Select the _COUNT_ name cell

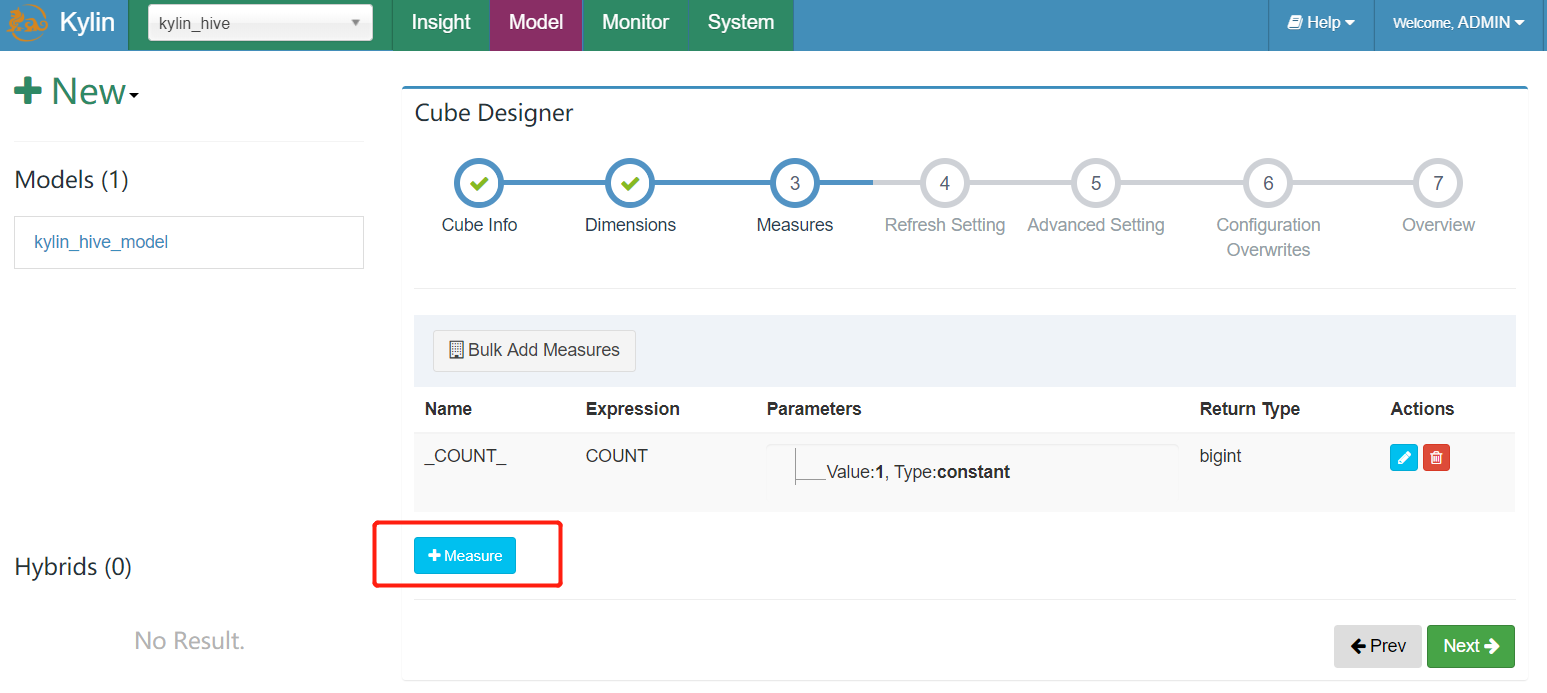pyautogui.click(x=466, y=456)
